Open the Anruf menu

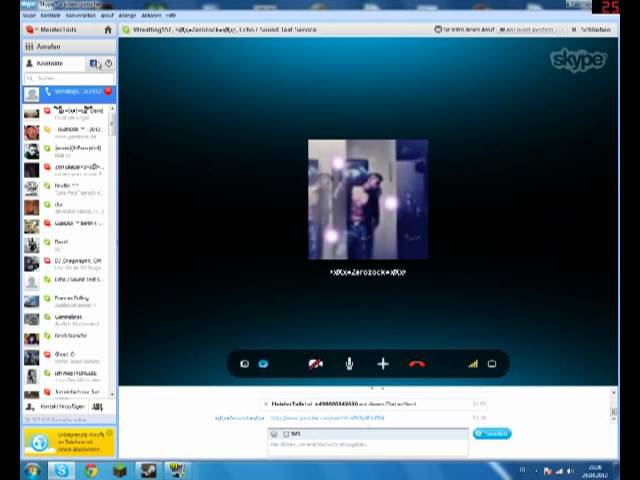107,15
